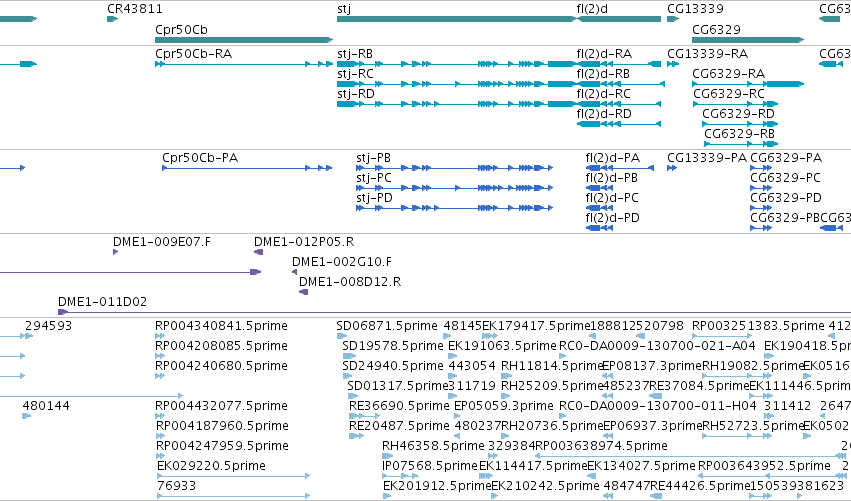Select CG6329-PA protein label
Screen dimensions: 851x501
[786, 158]
